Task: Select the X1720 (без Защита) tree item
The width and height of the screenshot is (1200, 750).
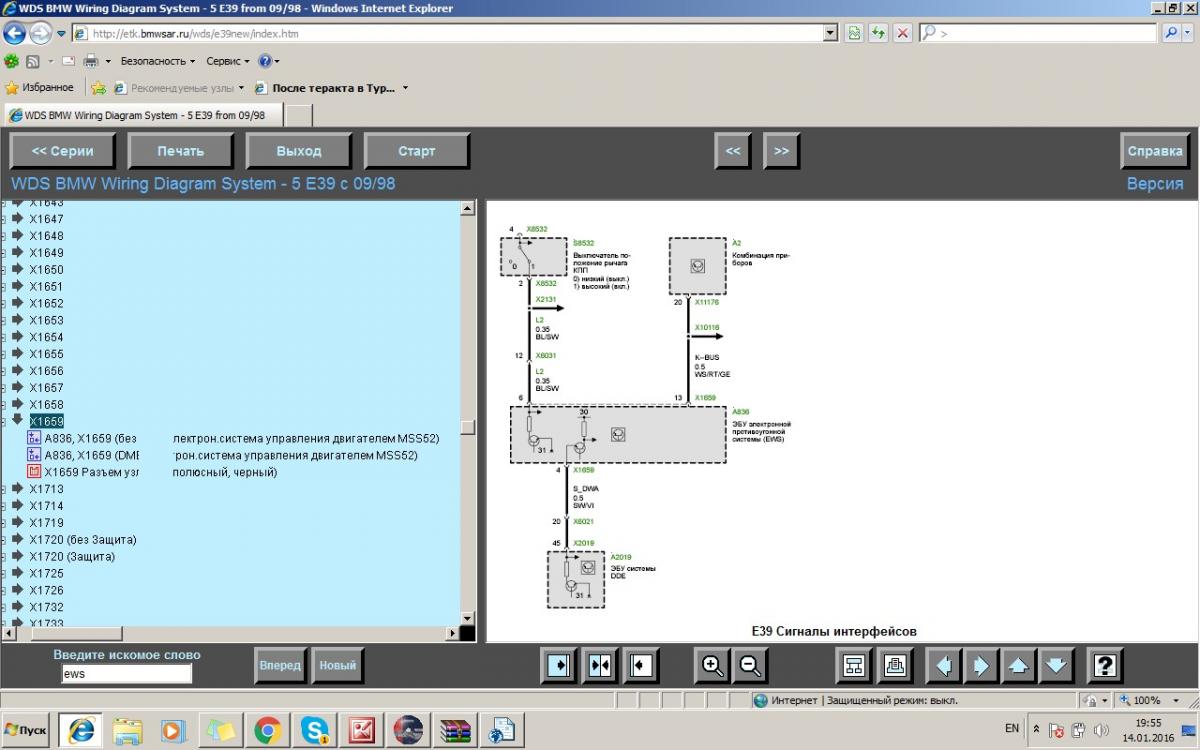Action: click(x=83, y=539)
